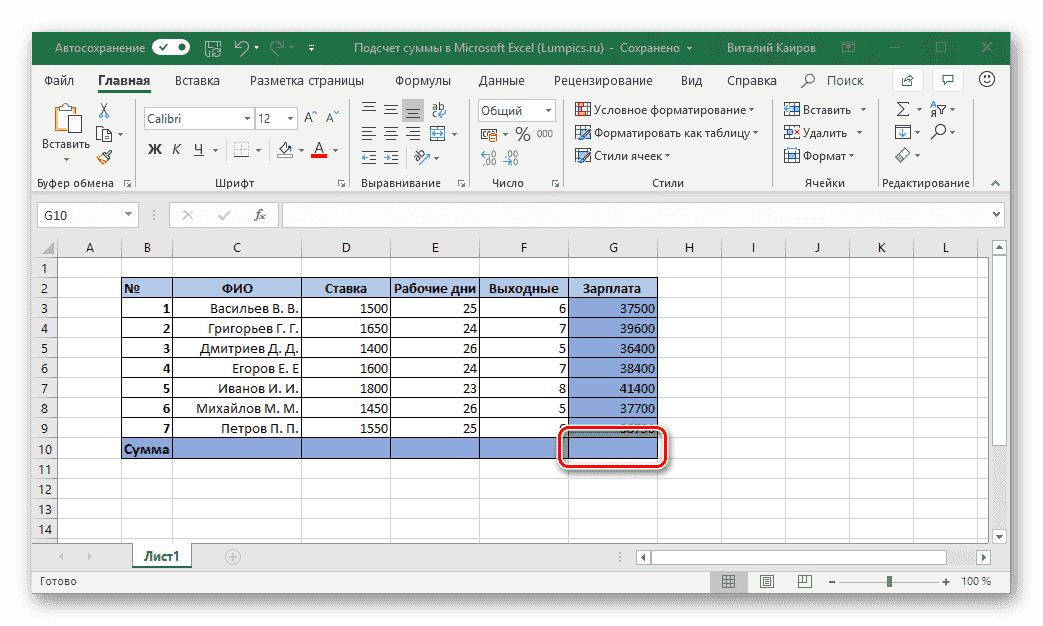Click the Сортировка и фильтр icon
Viewport: 1043px width, 626px height.
pos(940,108)
